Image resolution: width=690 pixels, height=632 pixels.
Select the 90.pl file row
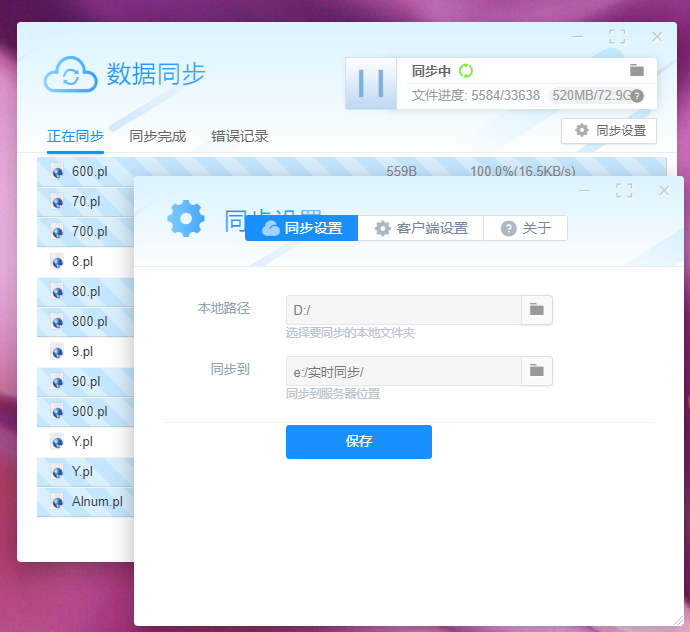pos(85,382)
